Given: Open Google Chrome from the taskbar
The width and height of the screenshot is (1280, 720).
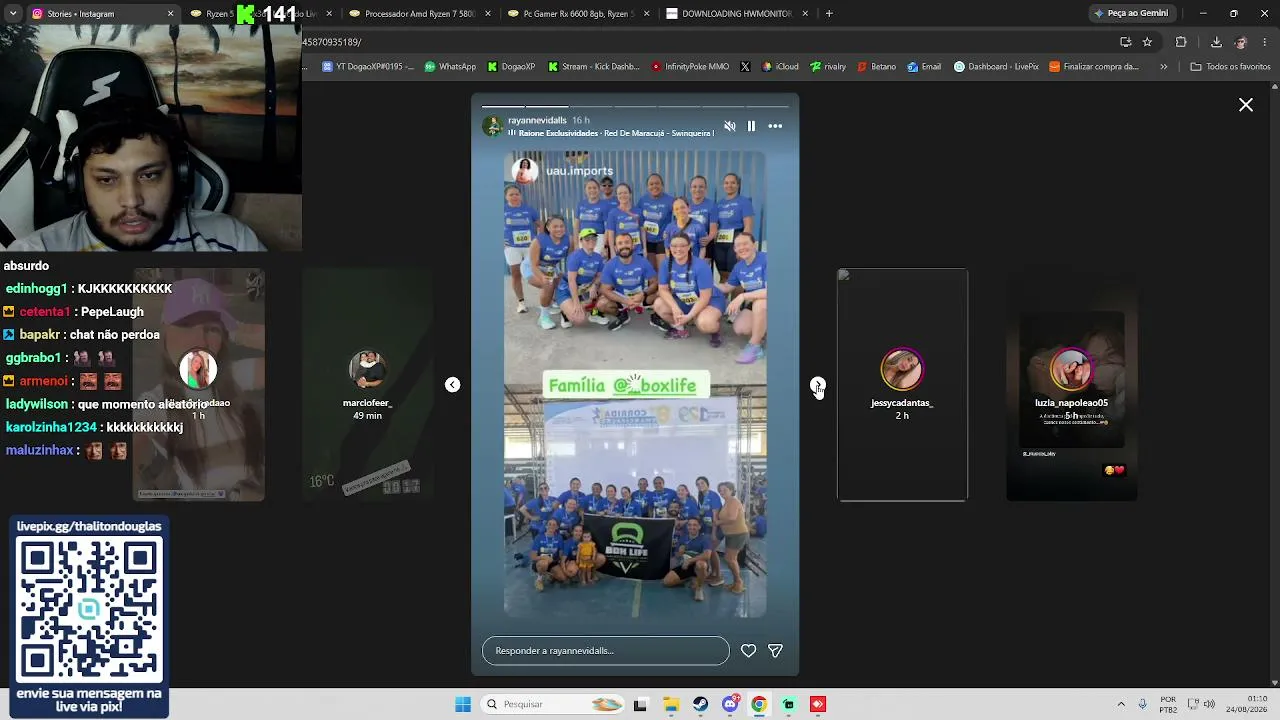Looking at the screenshot, I should coord(759,704).
